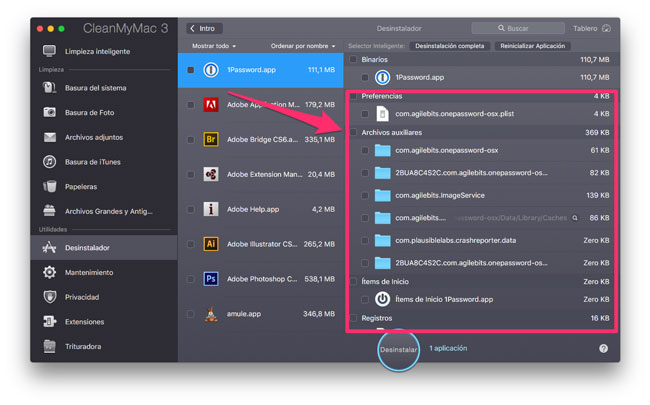
Task: Click the Desinstalador app icon in sidebar
Action: click(x=49, y=247)
